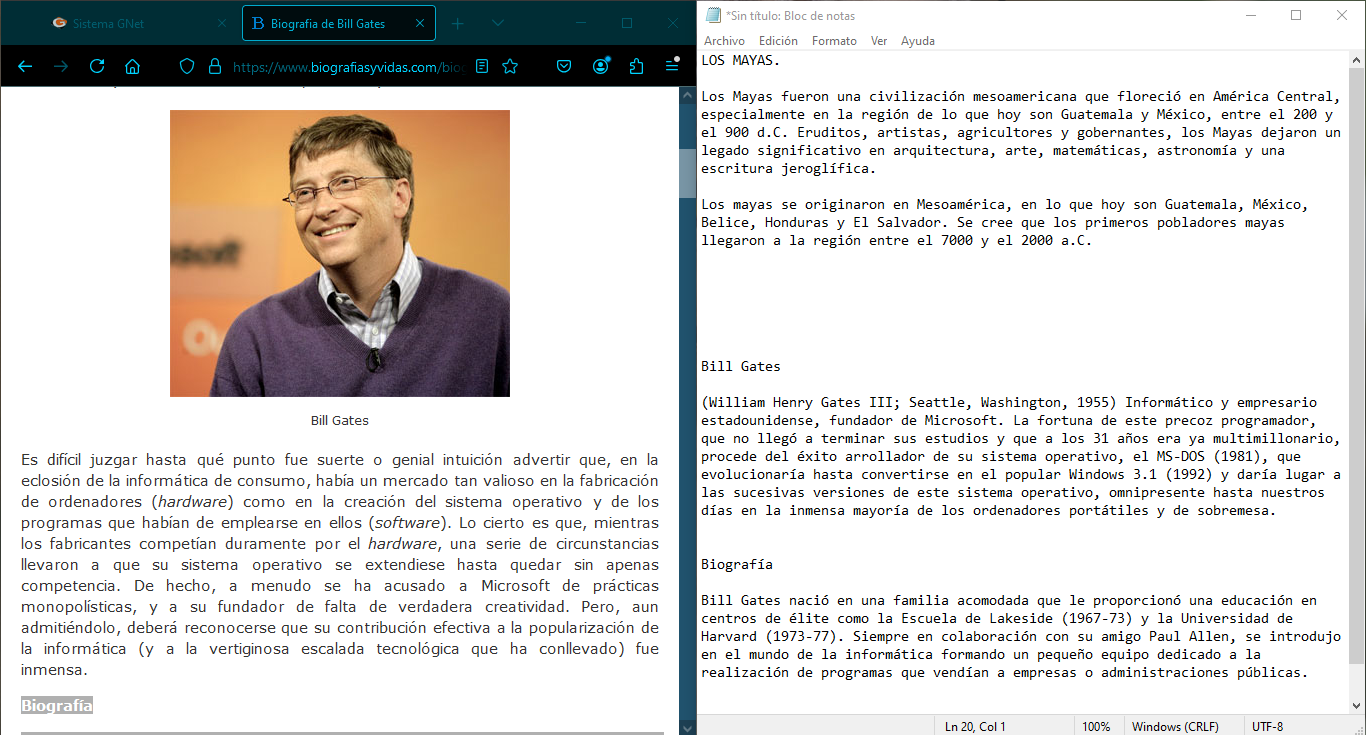This screenshot has height=735, width=1366.
Task: View site security padlock details
Action: click(214, 66)
